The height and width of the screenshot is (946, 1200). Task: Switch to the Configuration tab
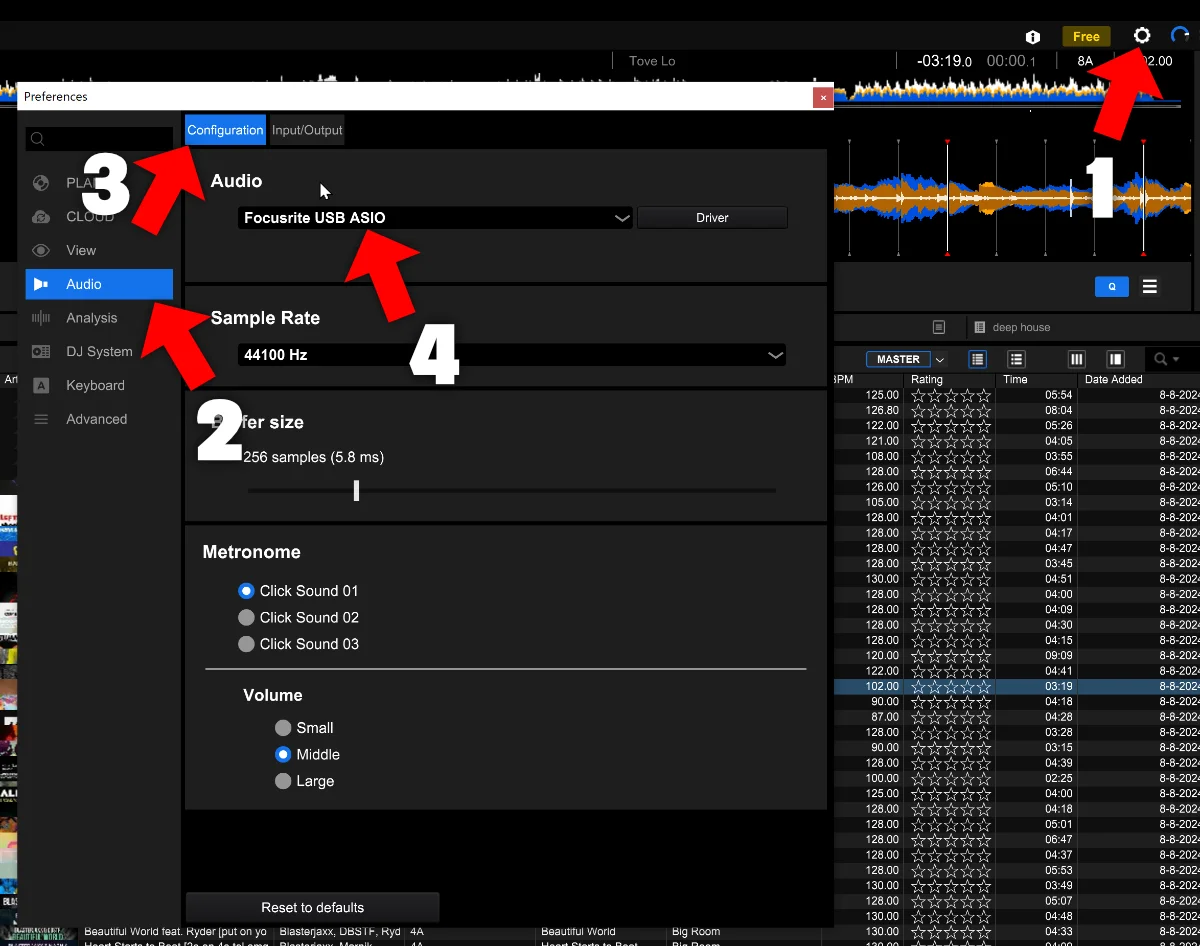225,130
